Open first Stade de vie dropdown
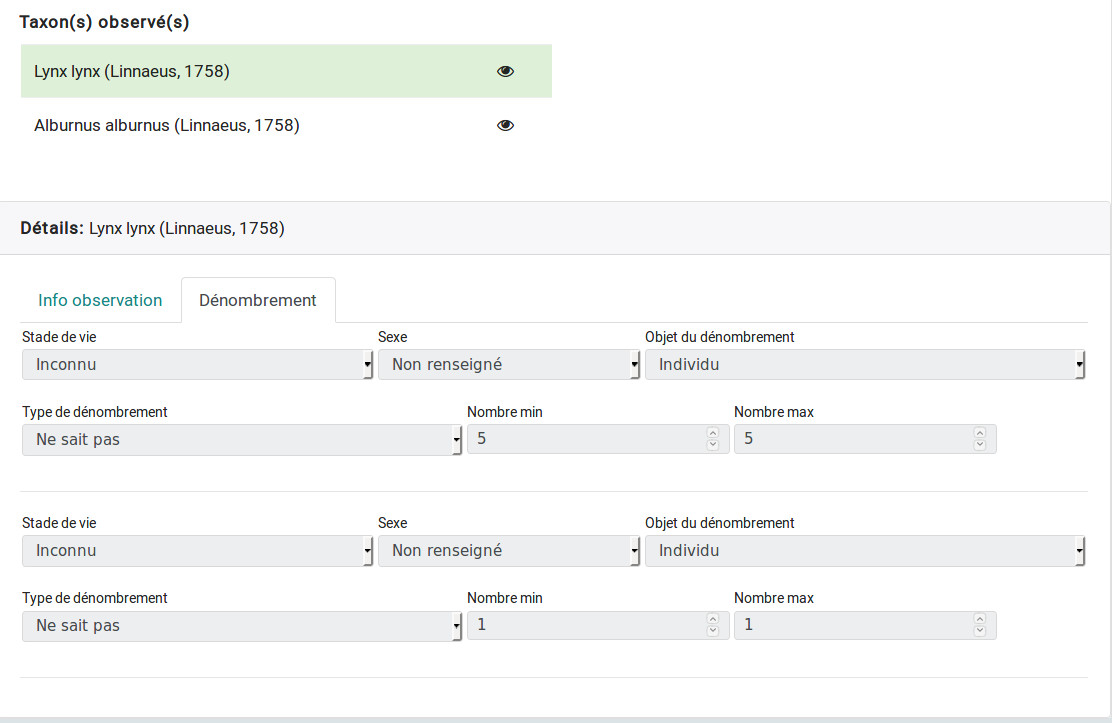Image resolution: width=1112 pixels, height=723 pixels. 197,364
